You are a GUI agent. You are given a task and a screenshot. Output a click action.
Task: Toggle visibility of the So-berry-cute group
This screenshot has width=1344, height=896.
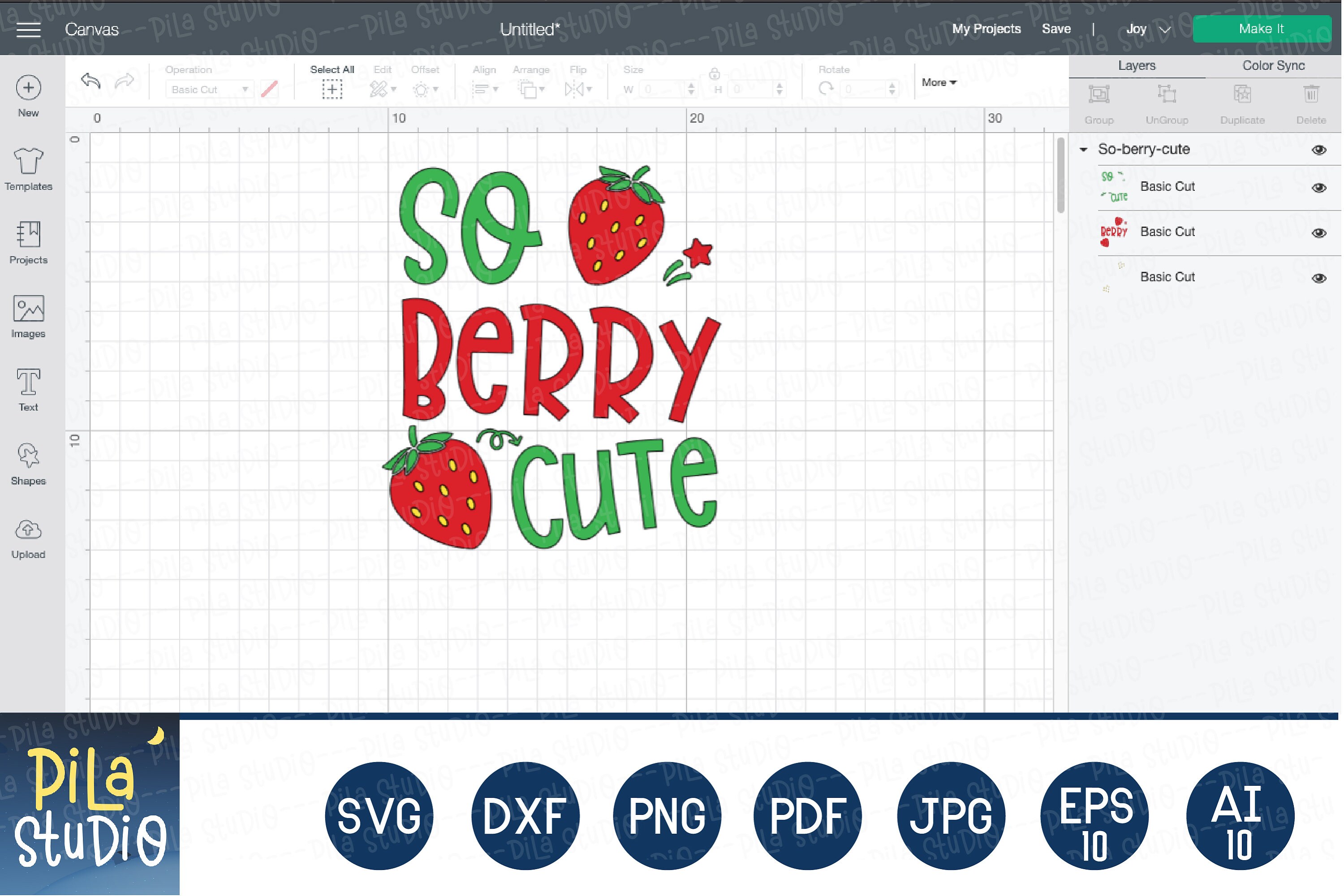pos(1319,150)
